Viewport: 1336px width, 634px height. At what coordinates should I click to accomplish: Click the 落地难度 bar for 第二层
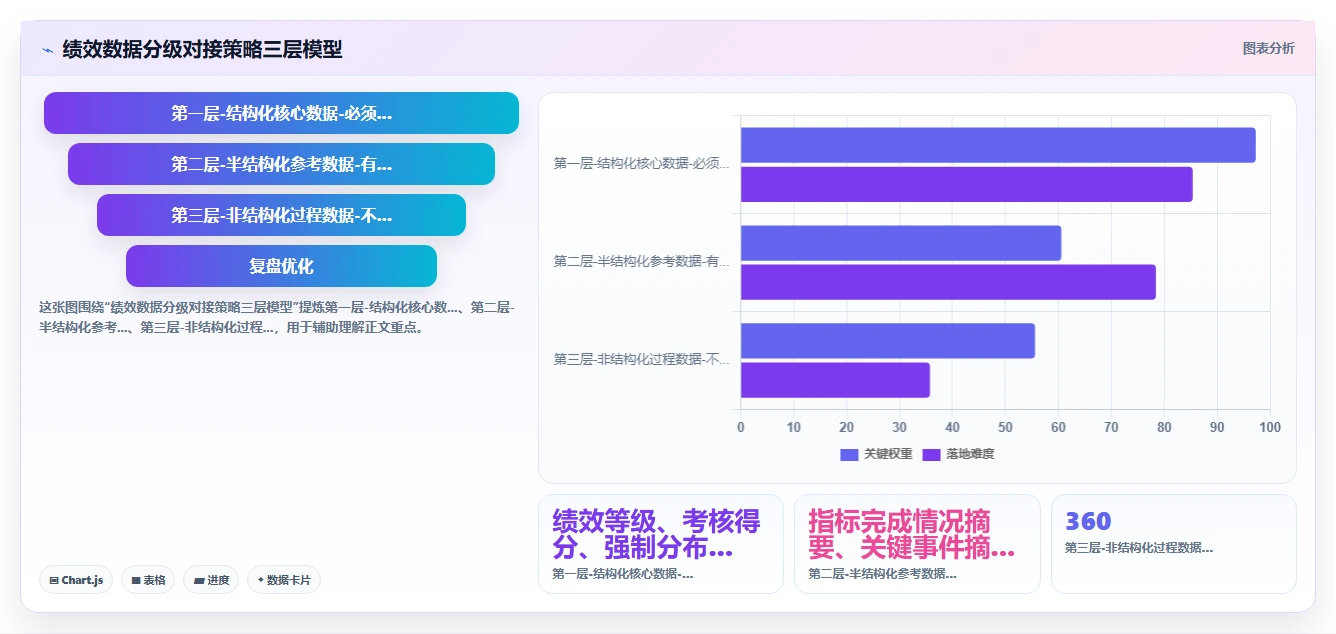[948, 282]
